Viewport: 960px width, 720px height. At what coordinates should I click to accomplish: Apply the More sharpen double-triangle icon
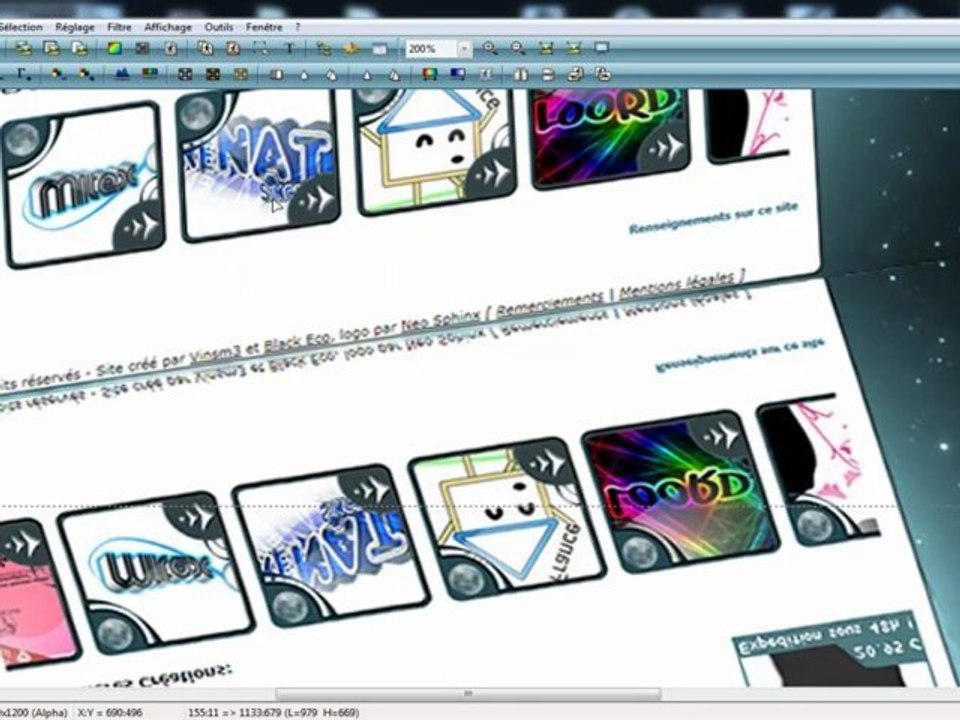coord(395,75)
